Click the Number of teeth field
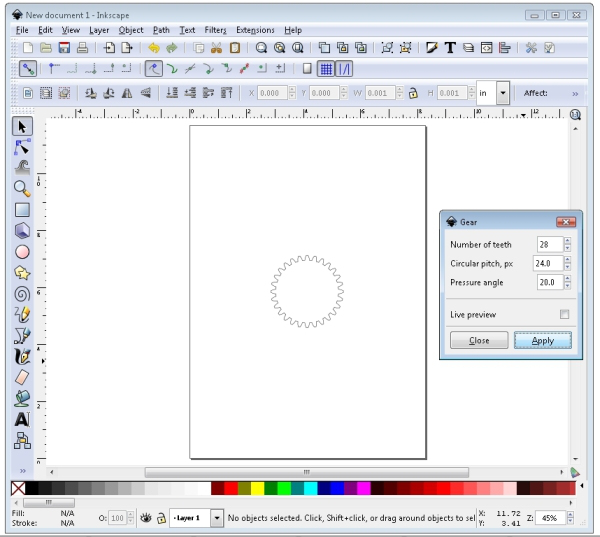600x537 pixels. click(x=550, y=244)
